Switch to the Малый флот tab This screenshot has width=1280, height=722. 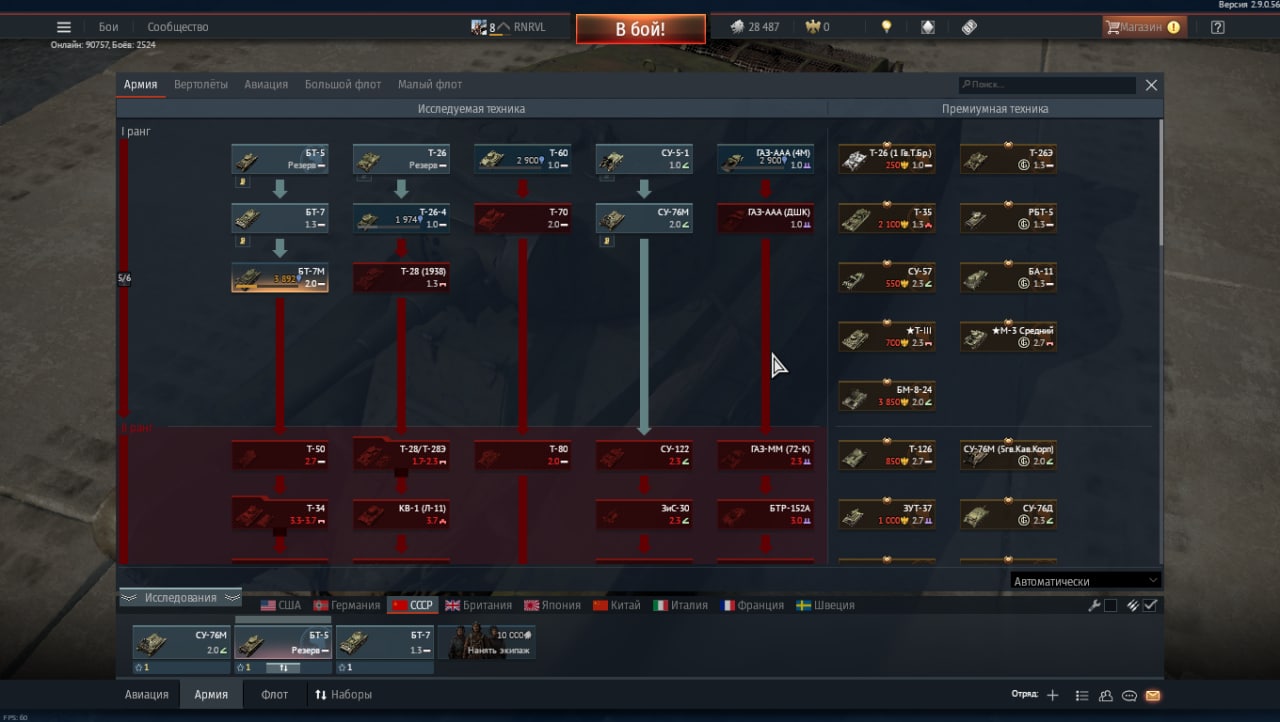tap(430, 84)
